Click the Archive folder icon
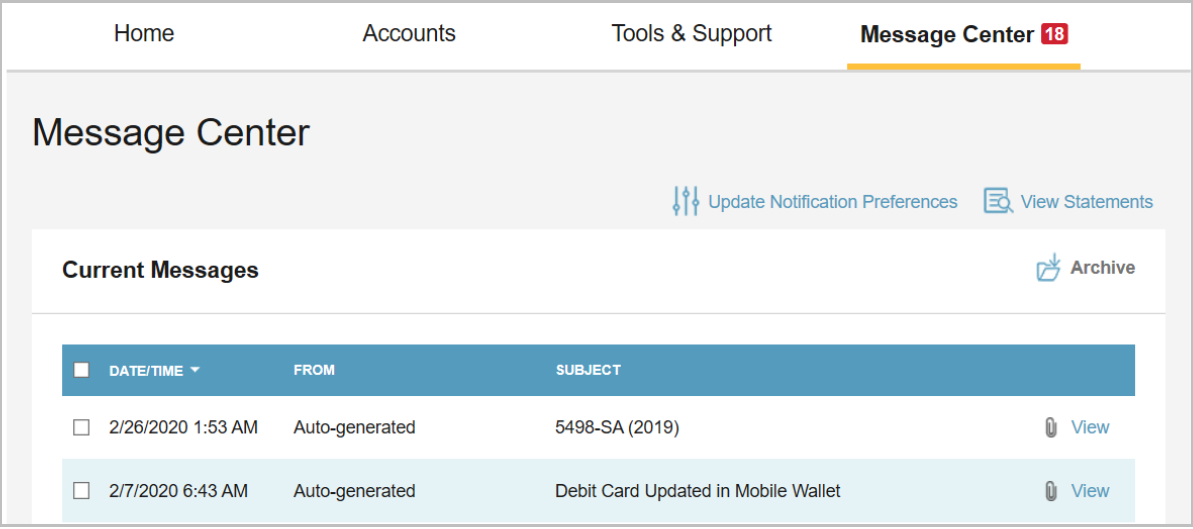1193x529 pixels. (x=1048, y=268)
